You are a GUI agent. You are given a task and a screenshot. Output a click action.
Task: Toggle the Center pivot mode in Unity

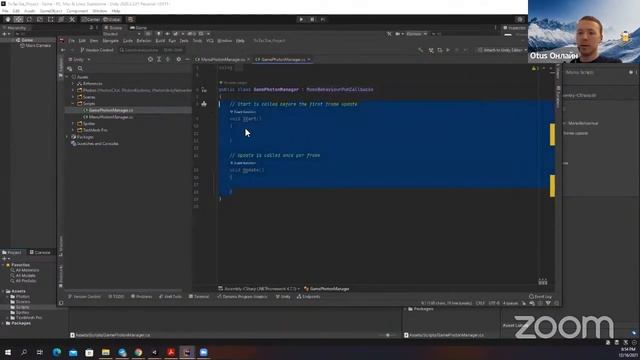(90, 19)
